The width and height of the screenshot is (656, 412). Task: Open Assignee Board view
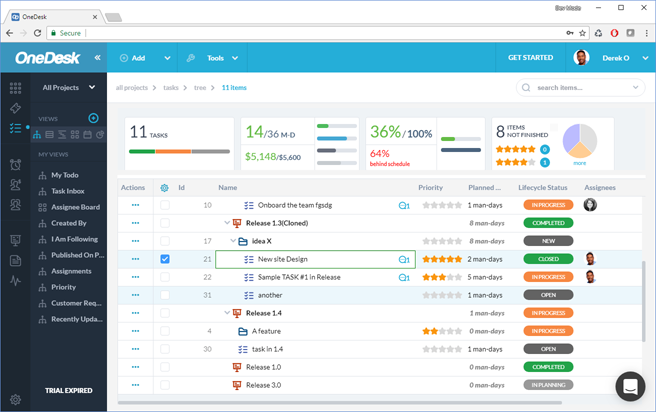pyautogui.click(x=75, y=207)
